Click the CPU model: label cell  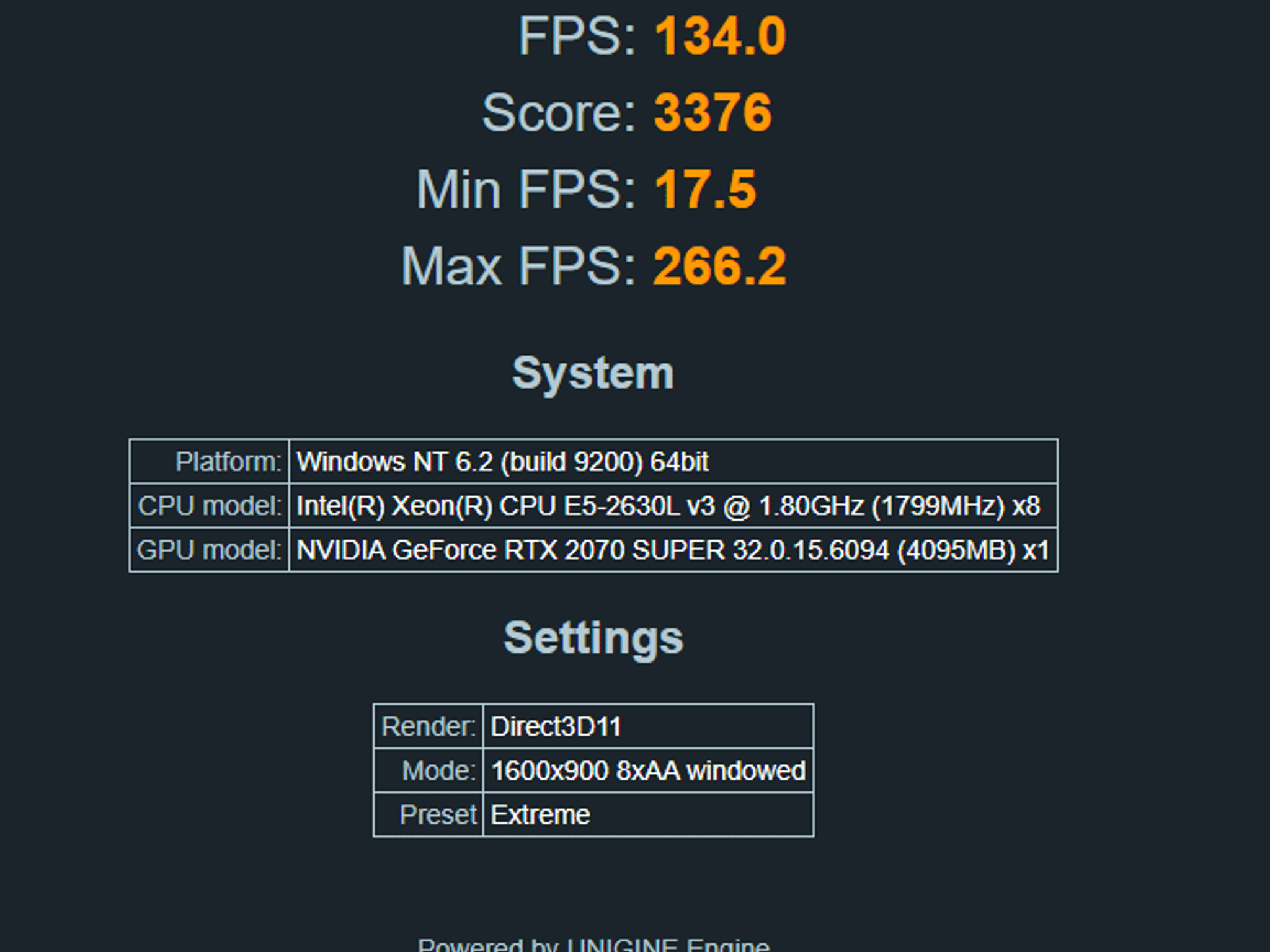pyautogui.click(x=210, y=506)
